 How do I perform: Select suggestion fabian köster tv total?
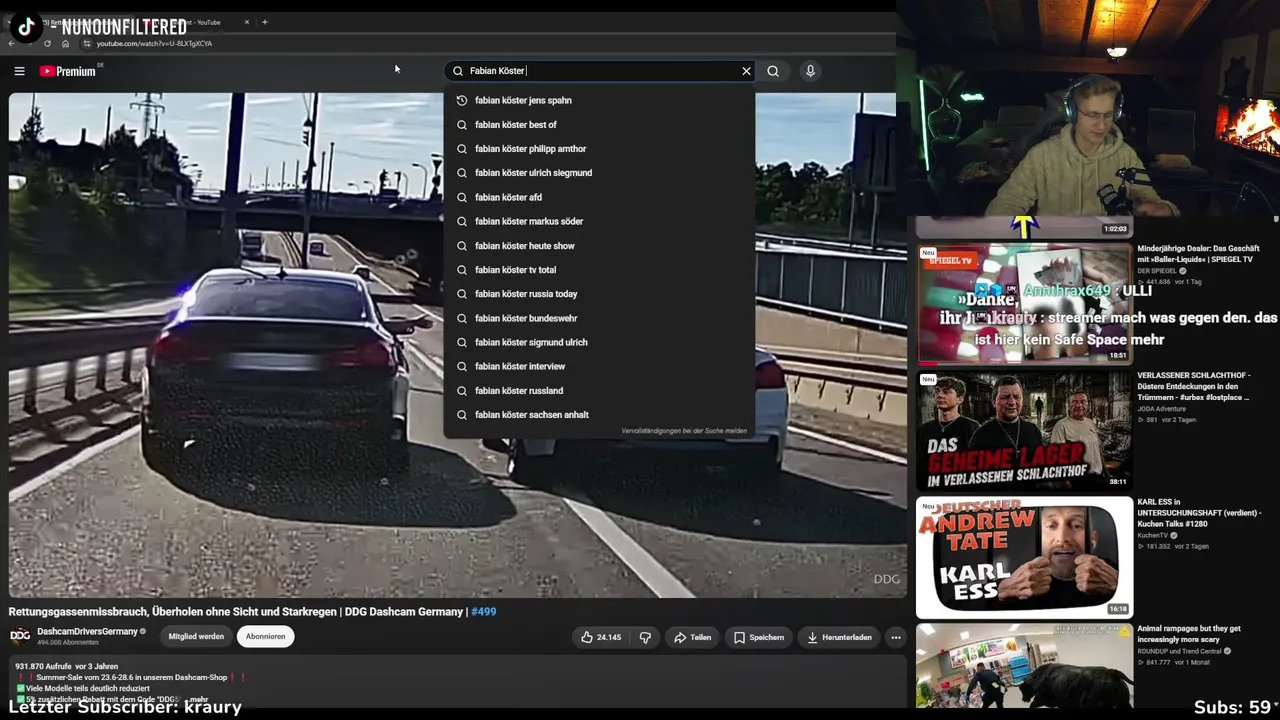tap(600, 270)
